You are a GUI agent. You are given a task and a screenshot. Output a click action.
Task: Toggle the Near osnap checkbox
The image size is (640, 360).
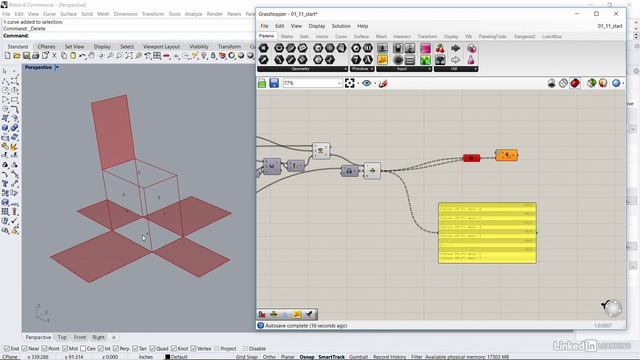click(x=24, y=349)
